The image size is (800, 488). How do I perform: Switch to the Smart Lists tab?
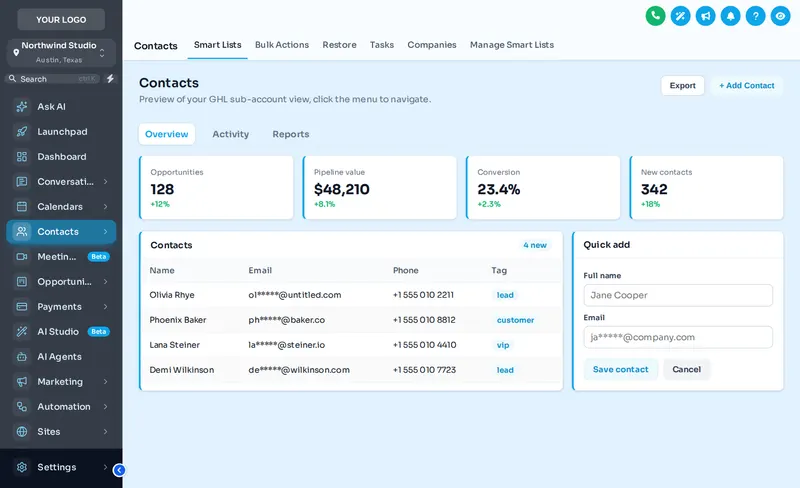[217, 45]
